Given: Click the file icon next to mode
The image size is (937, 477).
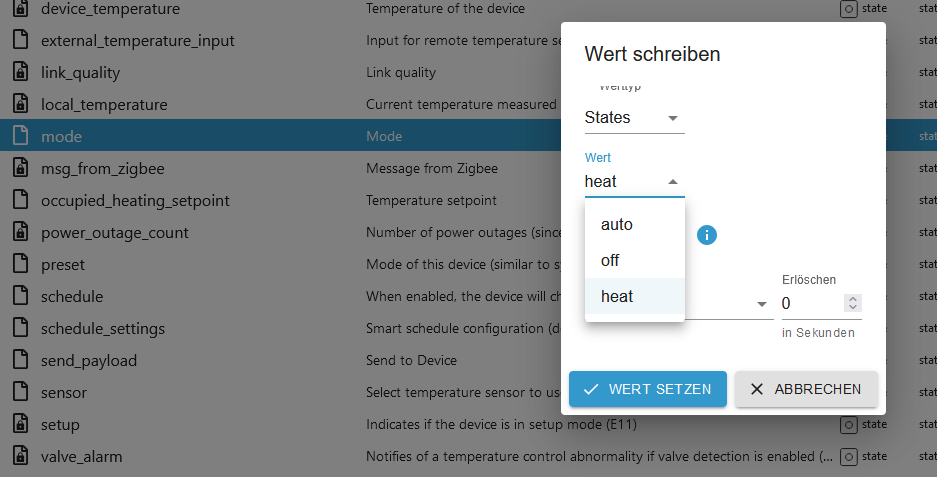Looking at the screenshot, I should click(20, 136).
